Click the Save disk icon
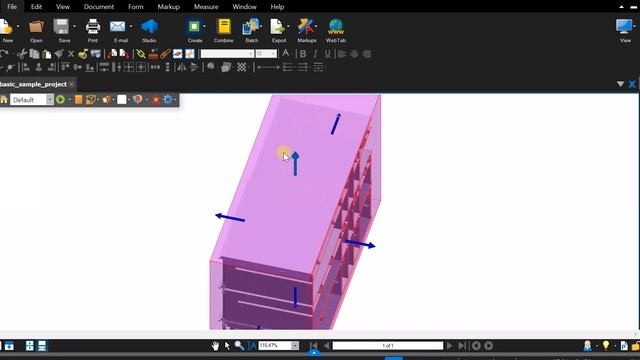This screenshot has width=640, height=360. tap(61, 27)
